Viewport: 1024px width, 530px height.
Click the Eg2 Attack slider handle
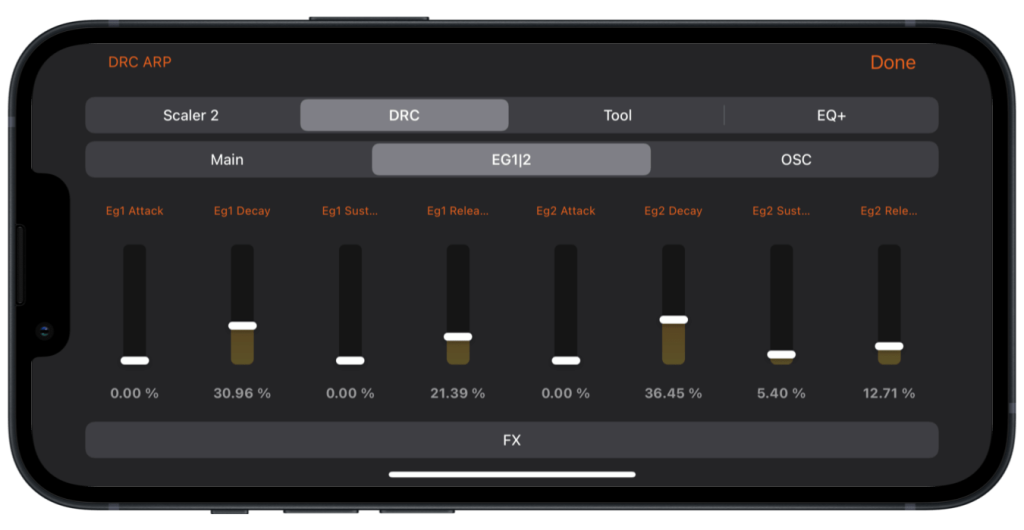(x=565, y=360)
